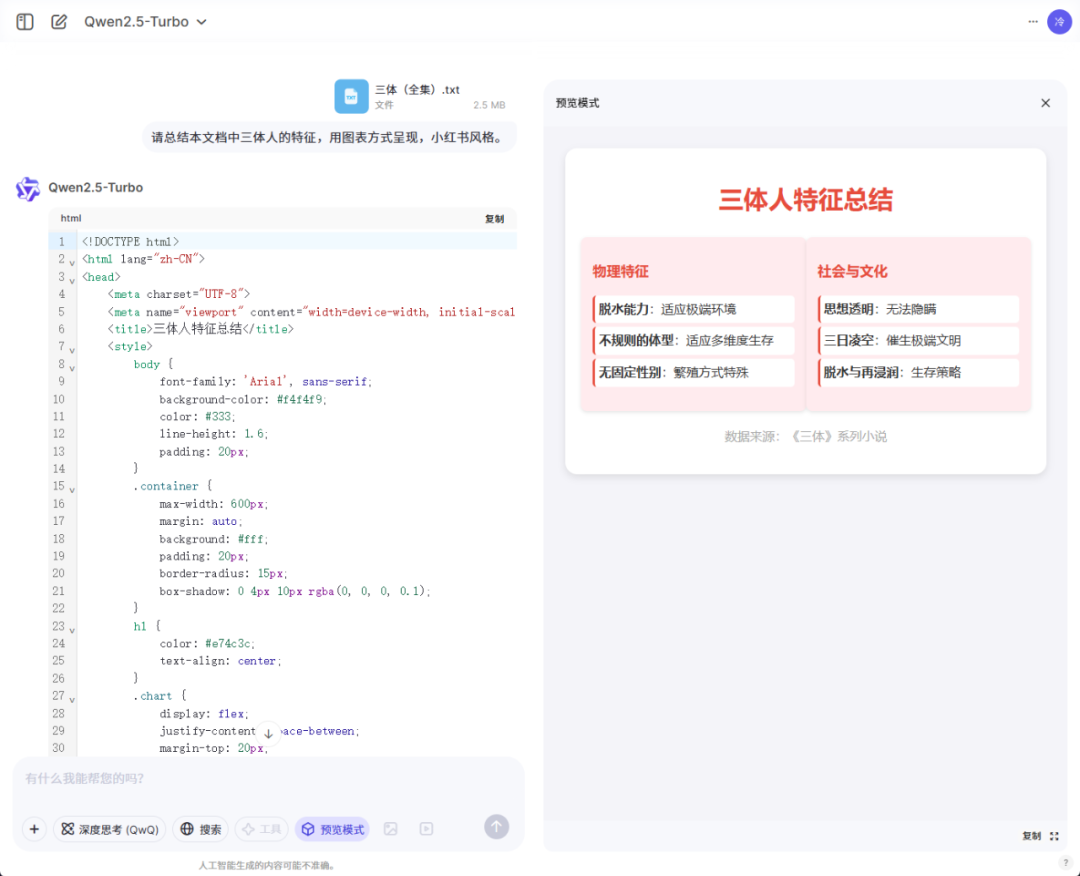The width and height of the screenshot is (1080, 876).
Task: Copy the code with the 复制 button
Action: (x=494, y=218)
